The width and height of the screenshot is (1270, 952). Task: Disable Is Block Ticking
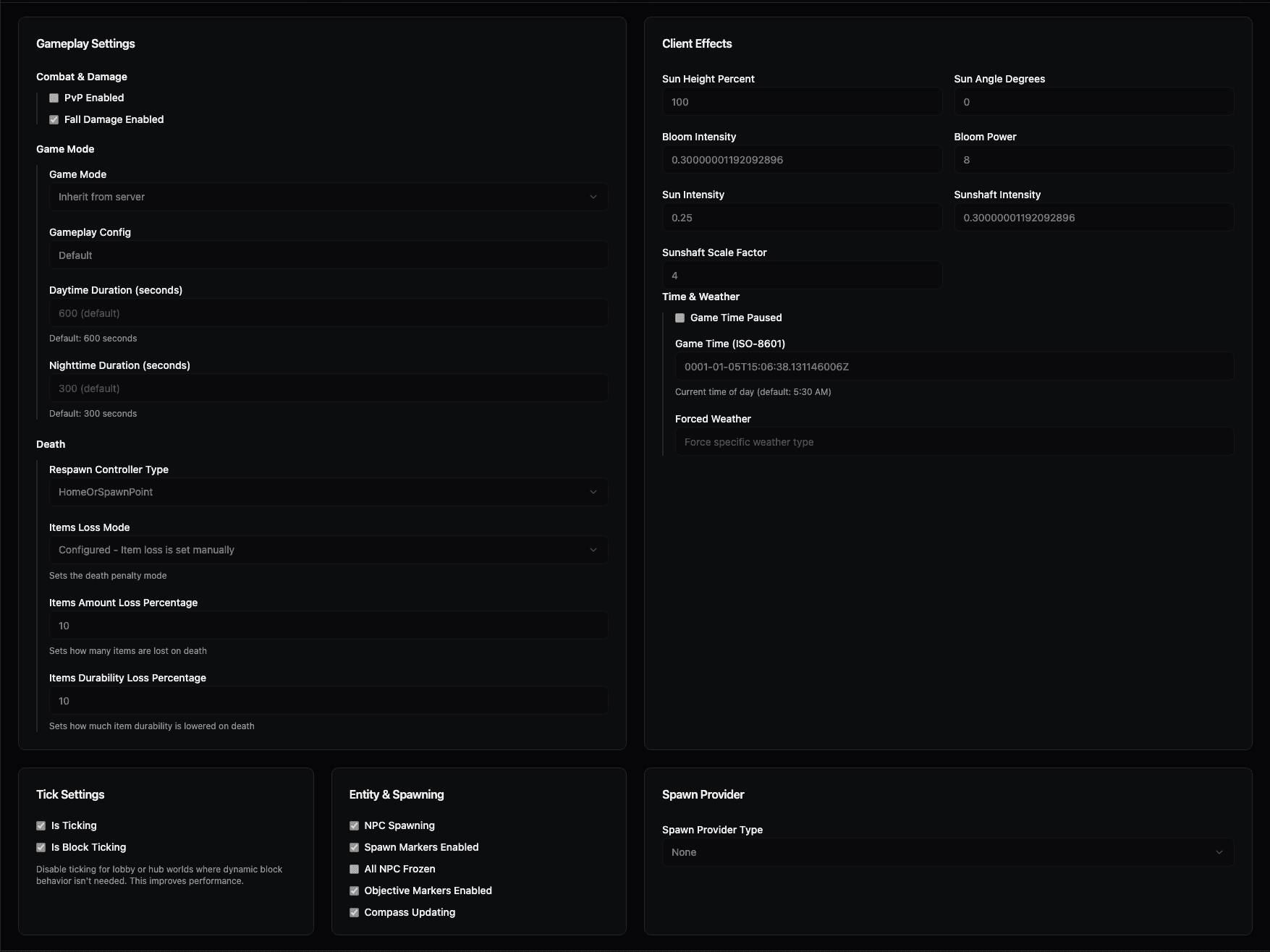click(41, 846)
